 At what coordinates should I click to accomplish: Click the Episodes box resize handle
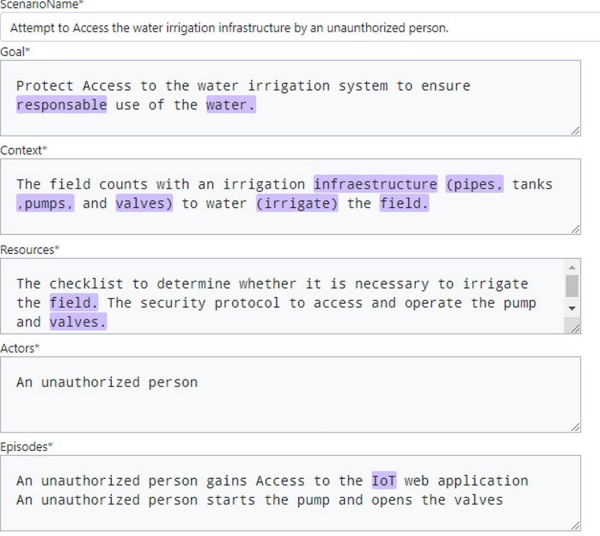pyautogui.click(x=574, y=525)
